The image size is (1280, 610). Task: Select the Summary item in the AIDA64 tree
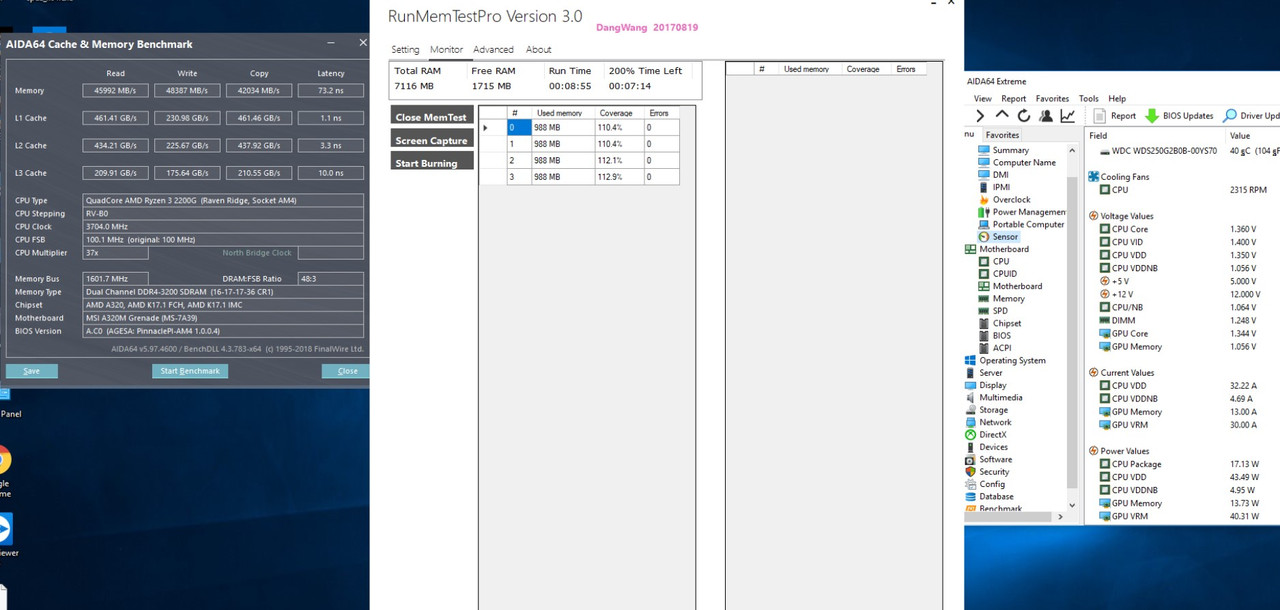1003,150
